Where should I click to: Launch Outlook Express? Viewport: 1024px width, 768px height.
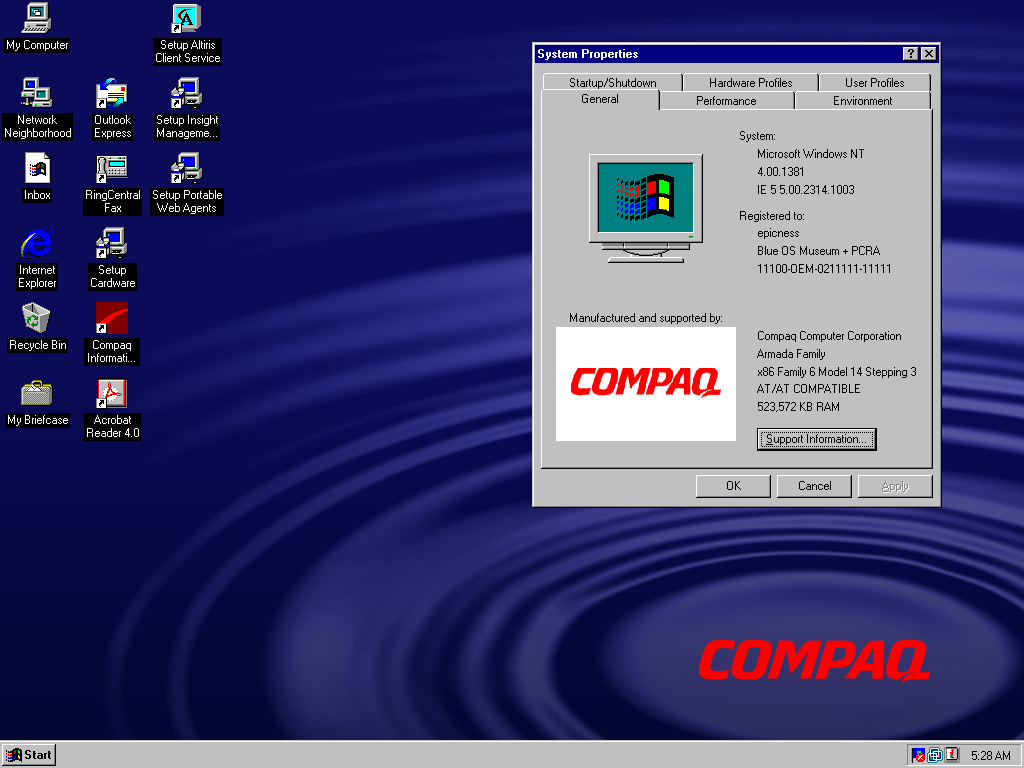pyautogui.click(x=111, y=92)
